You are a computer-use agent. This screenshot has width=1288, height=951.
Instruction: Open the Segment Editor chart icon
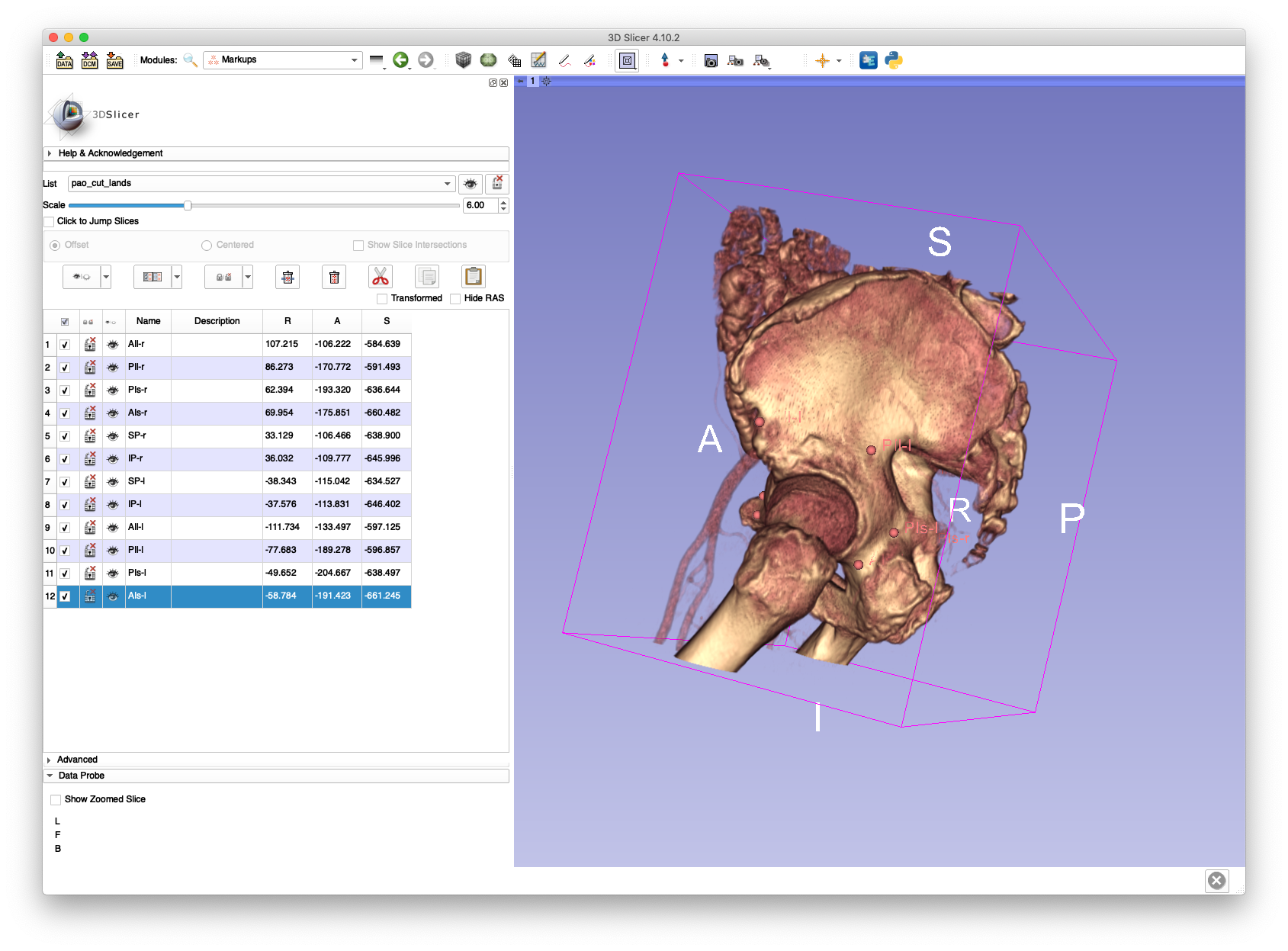(538, 60)
